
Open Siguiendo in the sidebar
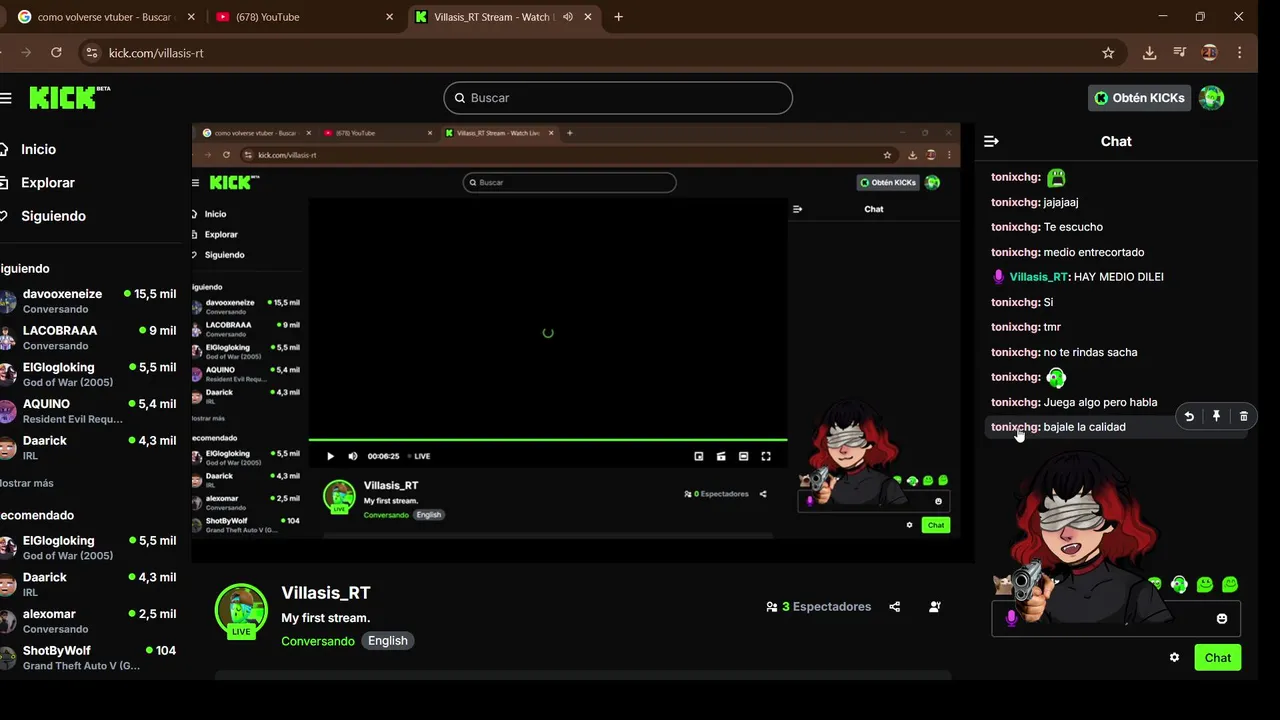coord(53,216)
